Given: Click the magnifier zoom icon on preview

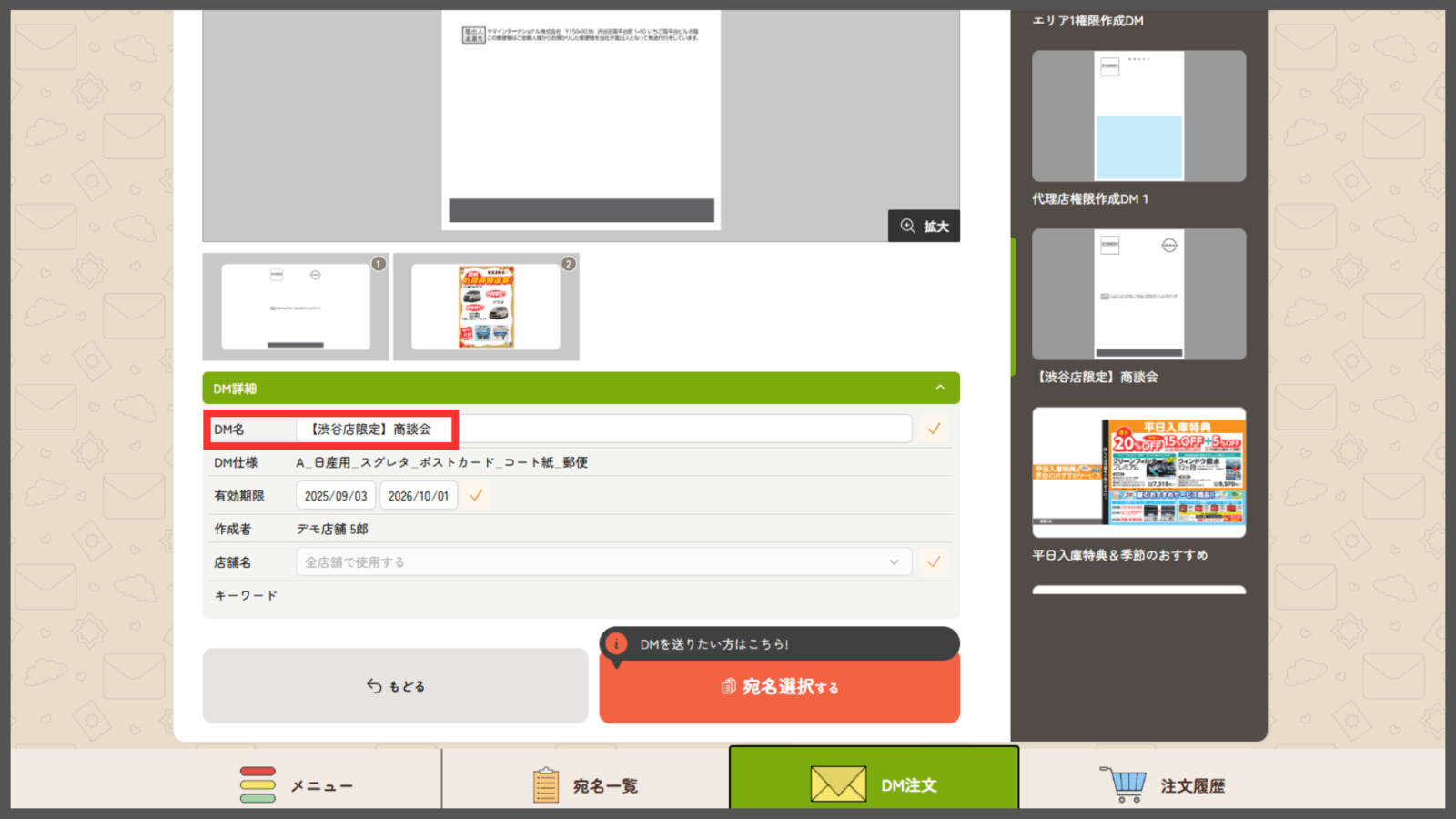Looking at the screenshot, I should [907, 226].
